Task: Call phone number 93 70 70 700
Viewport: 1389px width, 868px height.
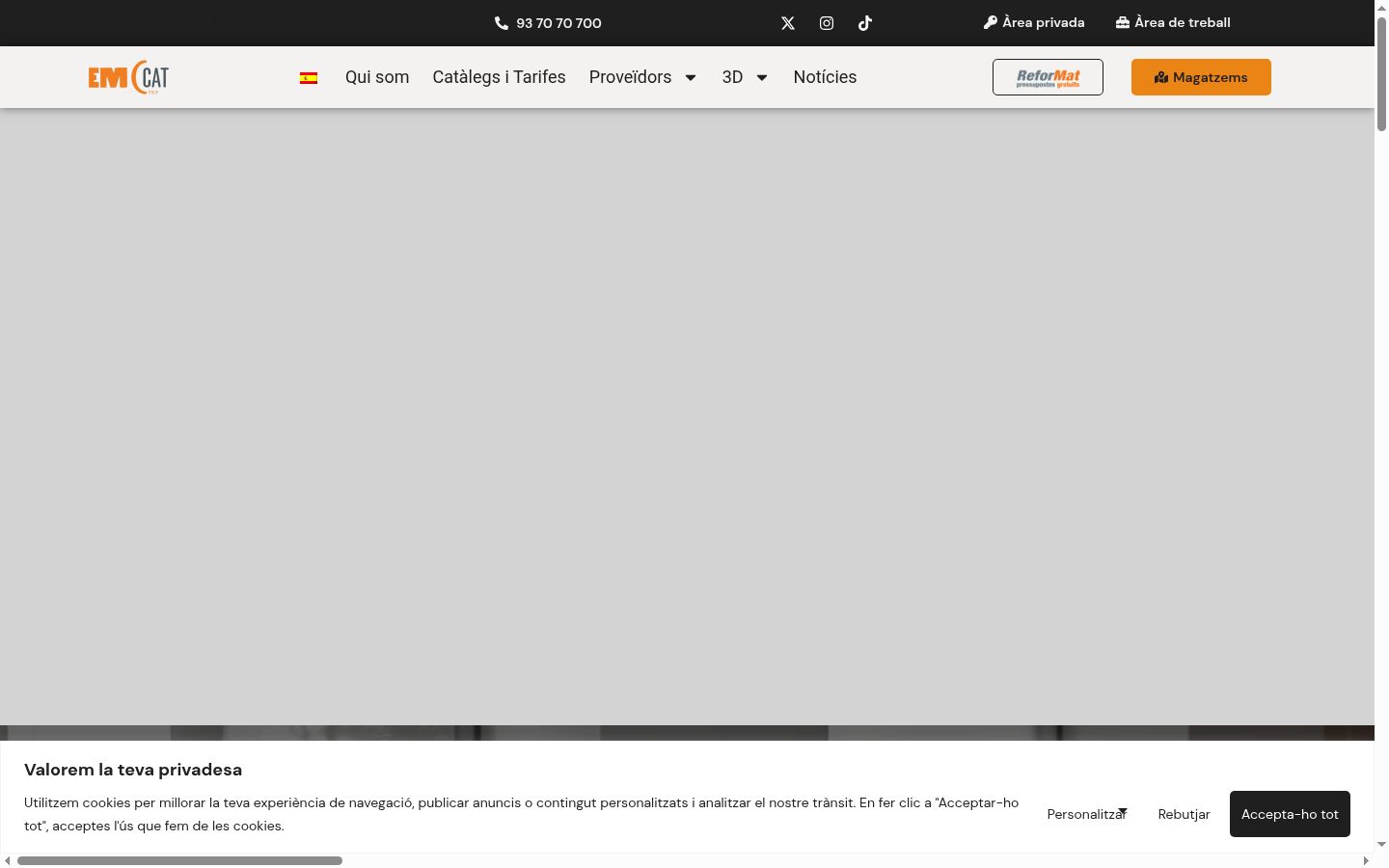Action: (558, 23)
